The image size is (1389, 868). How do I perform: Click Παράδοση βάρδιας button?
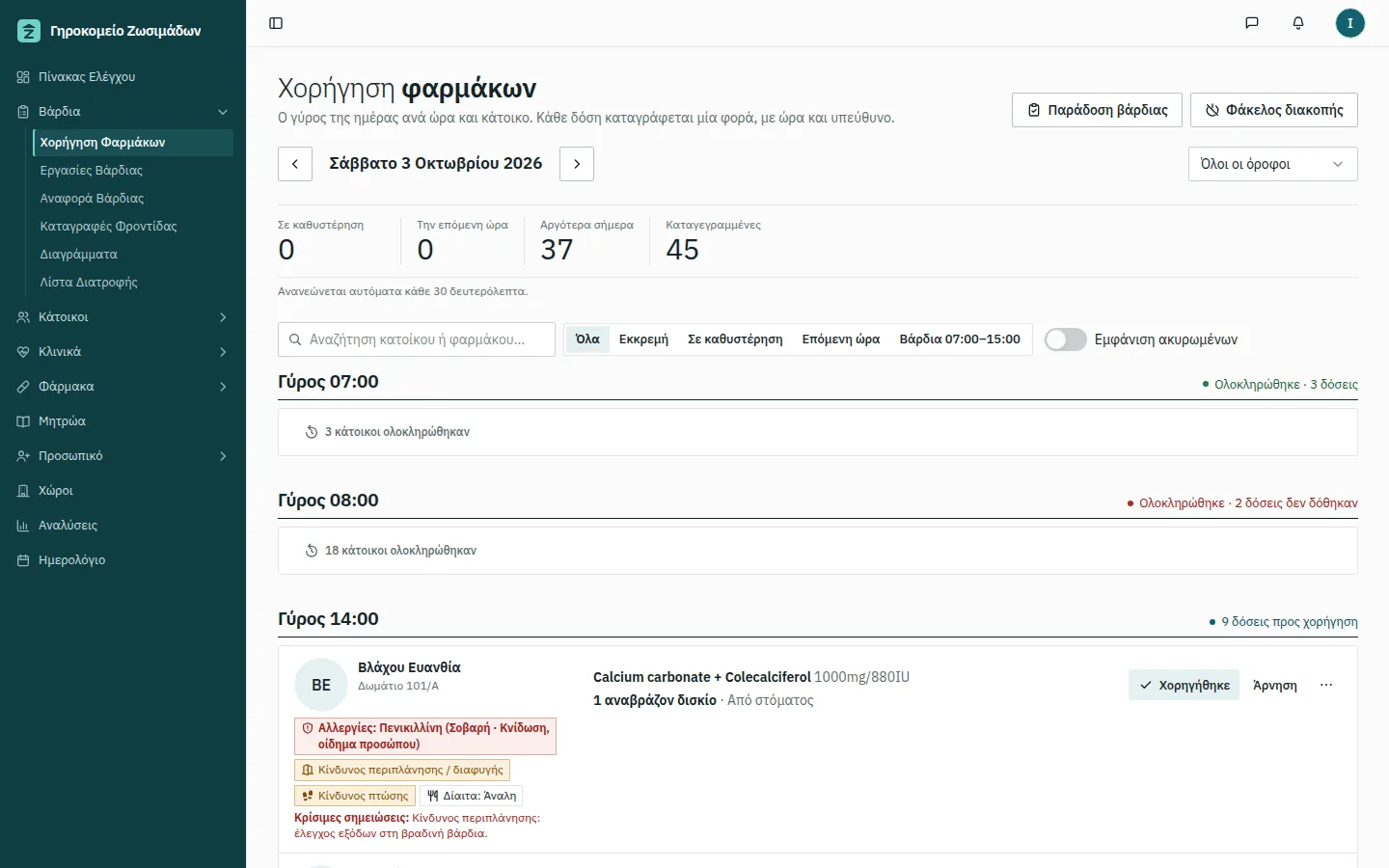coord(1098,110)
